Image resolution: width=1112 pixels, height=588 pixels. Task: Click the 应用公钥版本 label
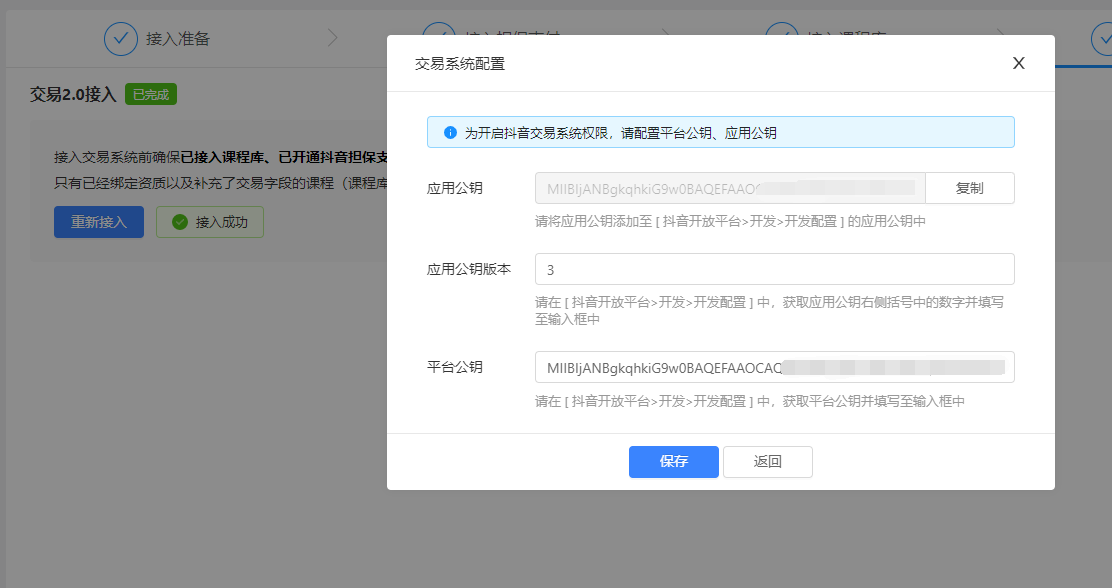469,270
